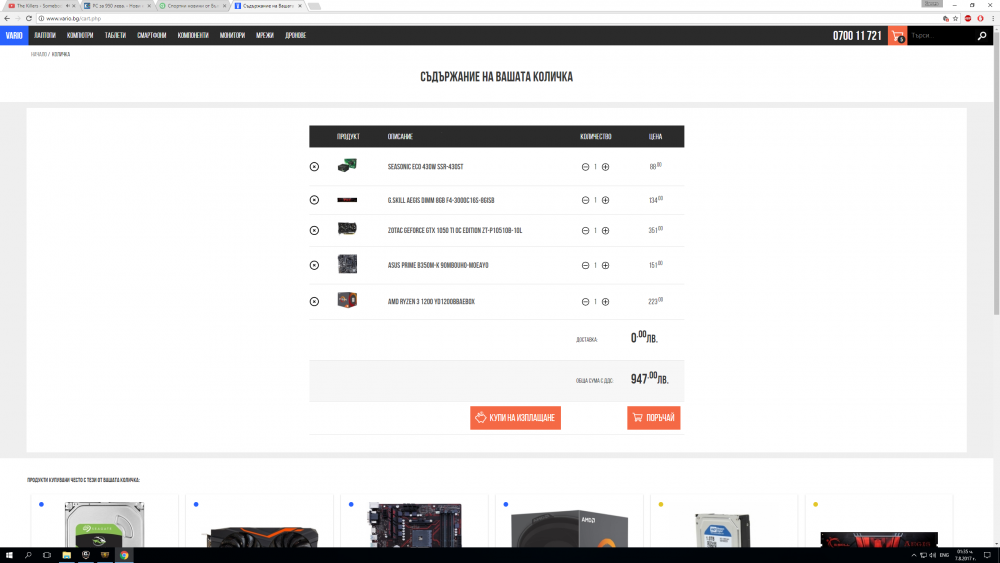Open the Смартфони menu
Image resolution: width=1000 pixels, height=563 pixels.
click(151, 36)
